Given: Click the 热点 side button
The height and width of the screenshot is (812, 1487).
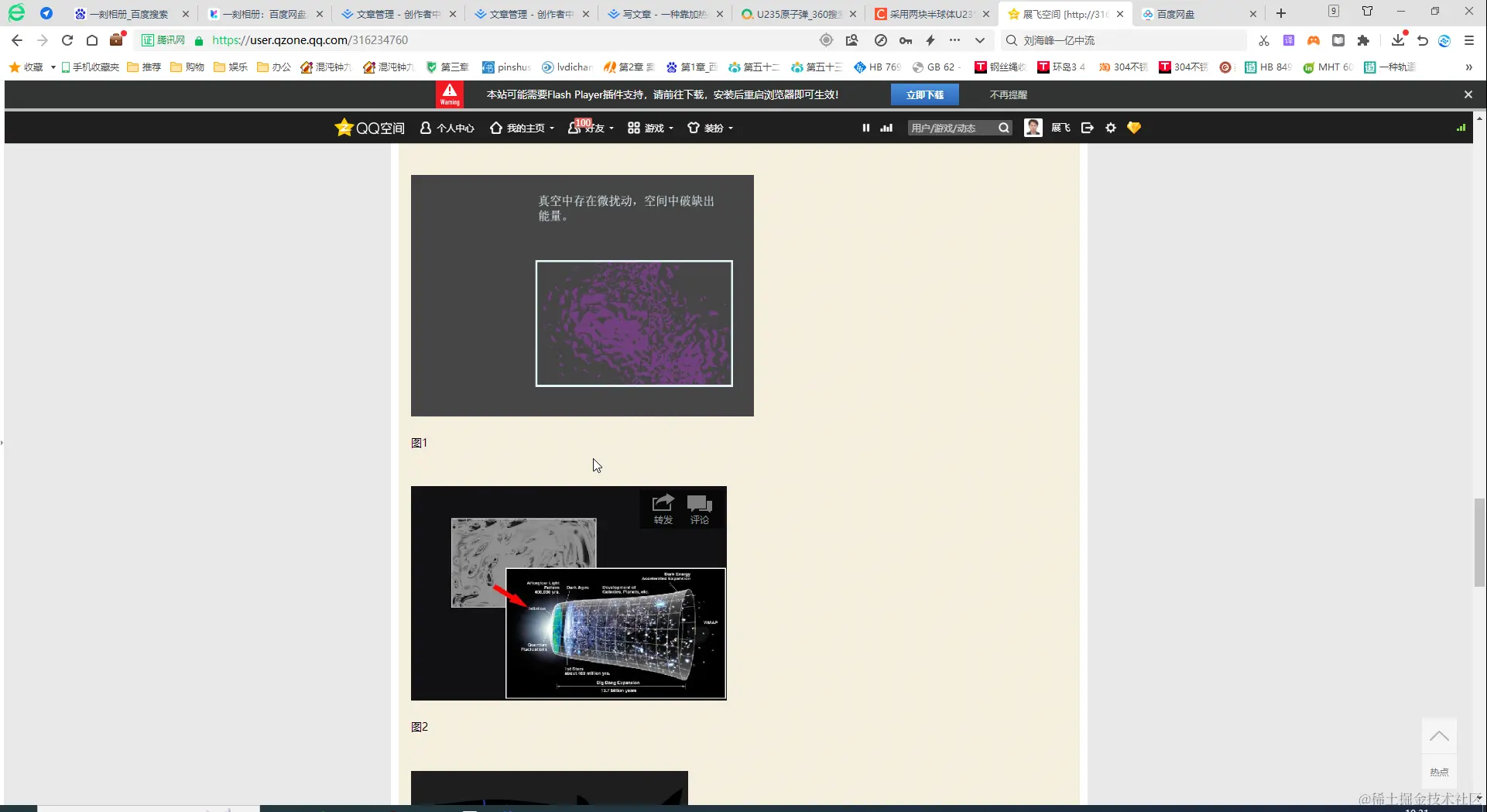Looking at the screenshot, I should pyautogui.click(x=1439, y=772).
